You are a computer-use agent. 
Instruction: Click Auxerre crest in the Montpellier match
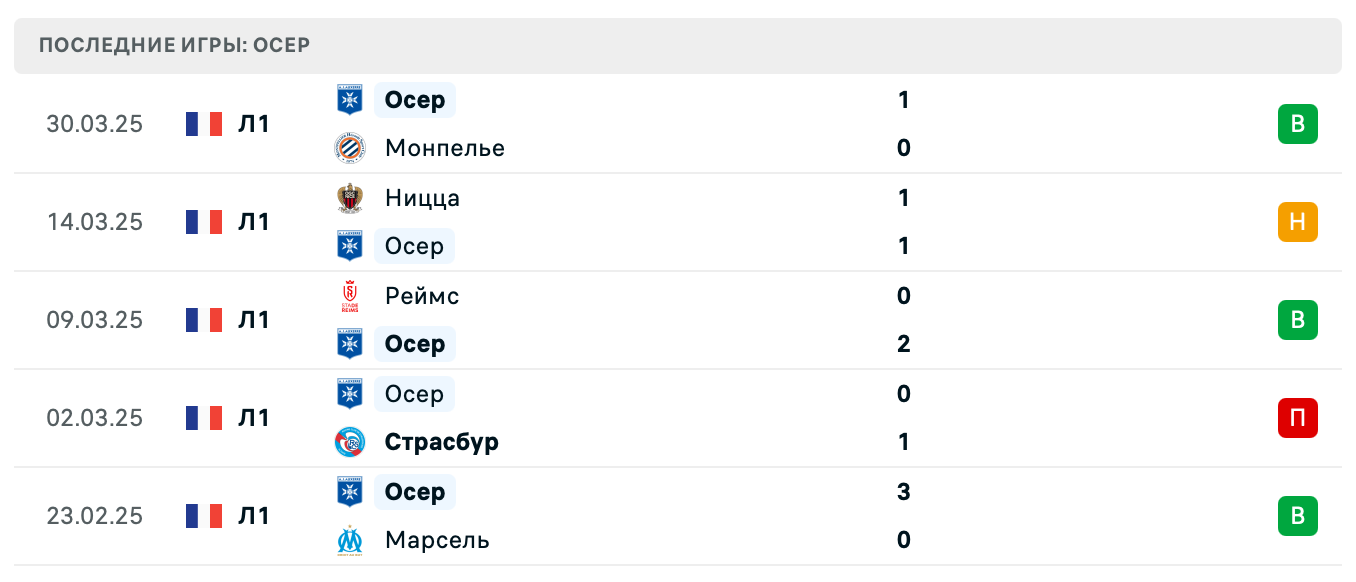350,100
